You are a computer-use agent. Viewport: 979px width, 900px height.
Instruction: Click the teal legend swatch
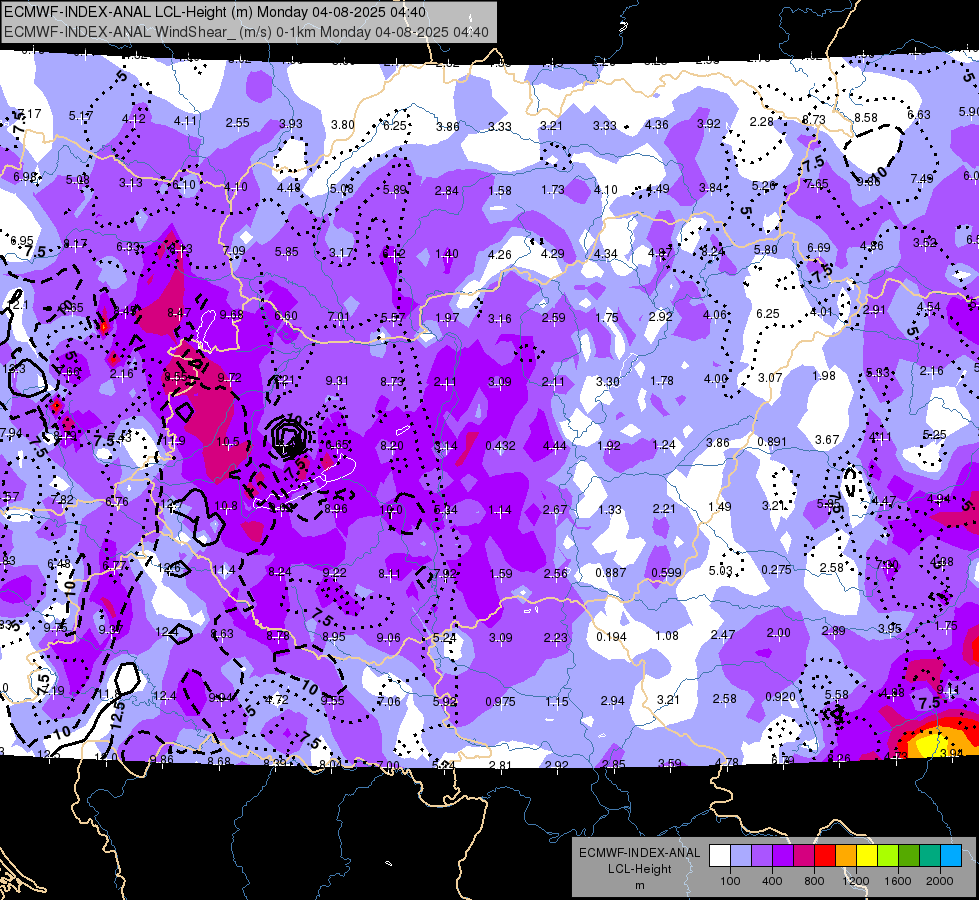click(930, 856)
